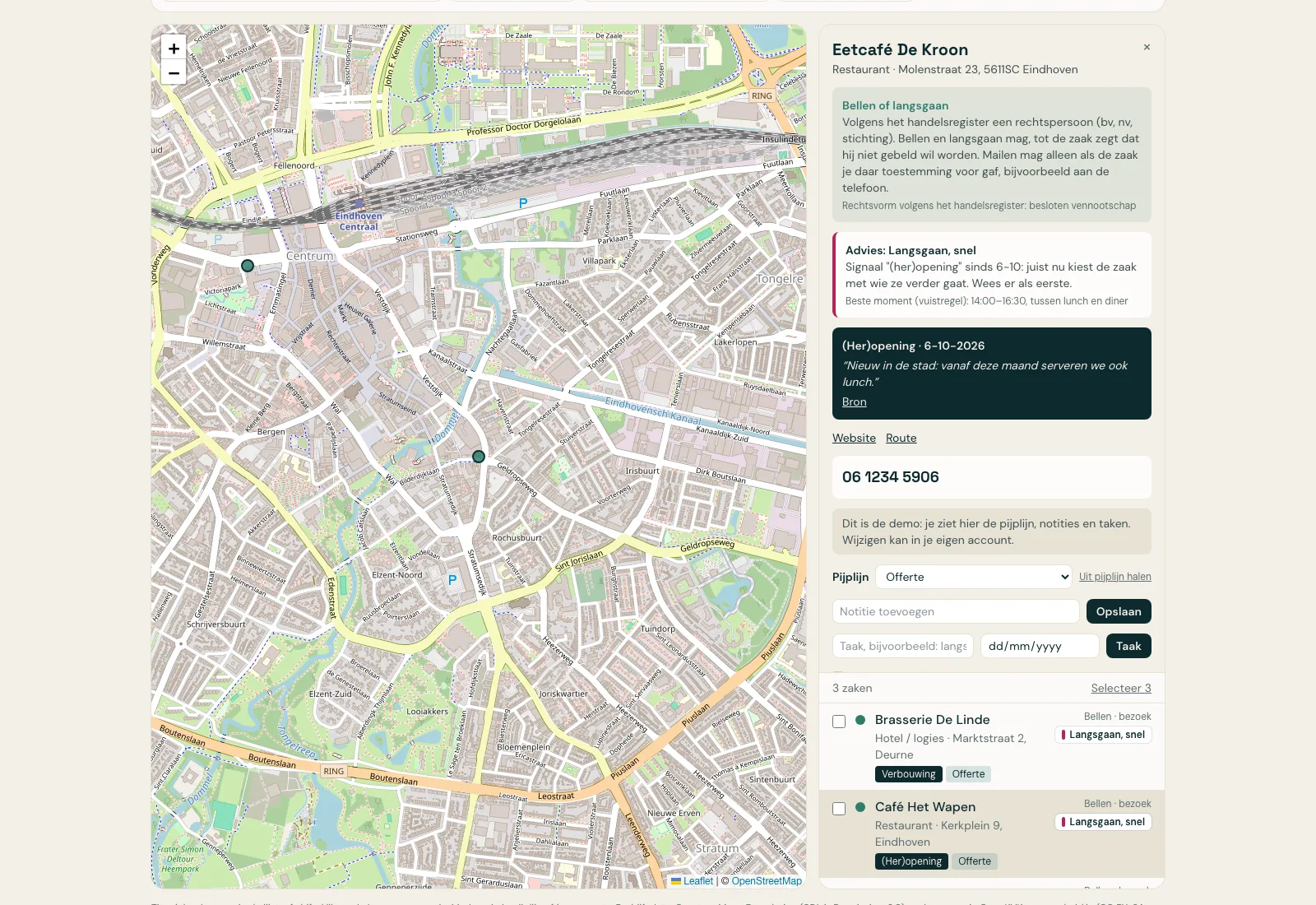Click phone number 06 1234 5906

(x=890, y=477)
